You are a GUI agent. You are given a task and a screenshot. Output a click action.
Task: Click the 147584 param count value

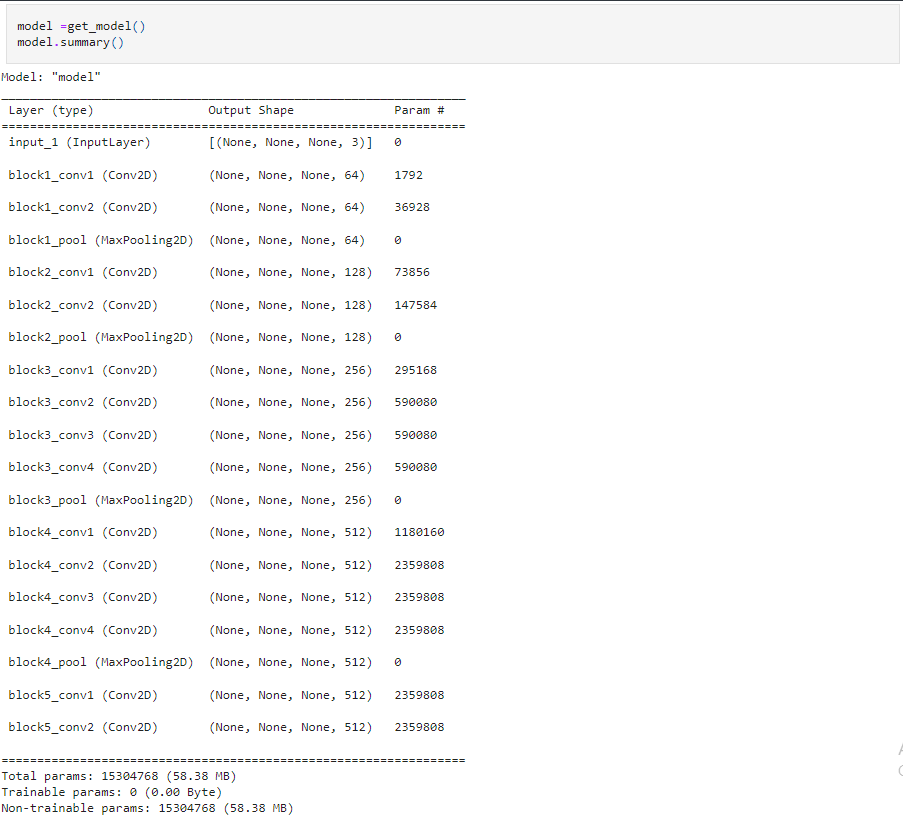tap(415, 305)
